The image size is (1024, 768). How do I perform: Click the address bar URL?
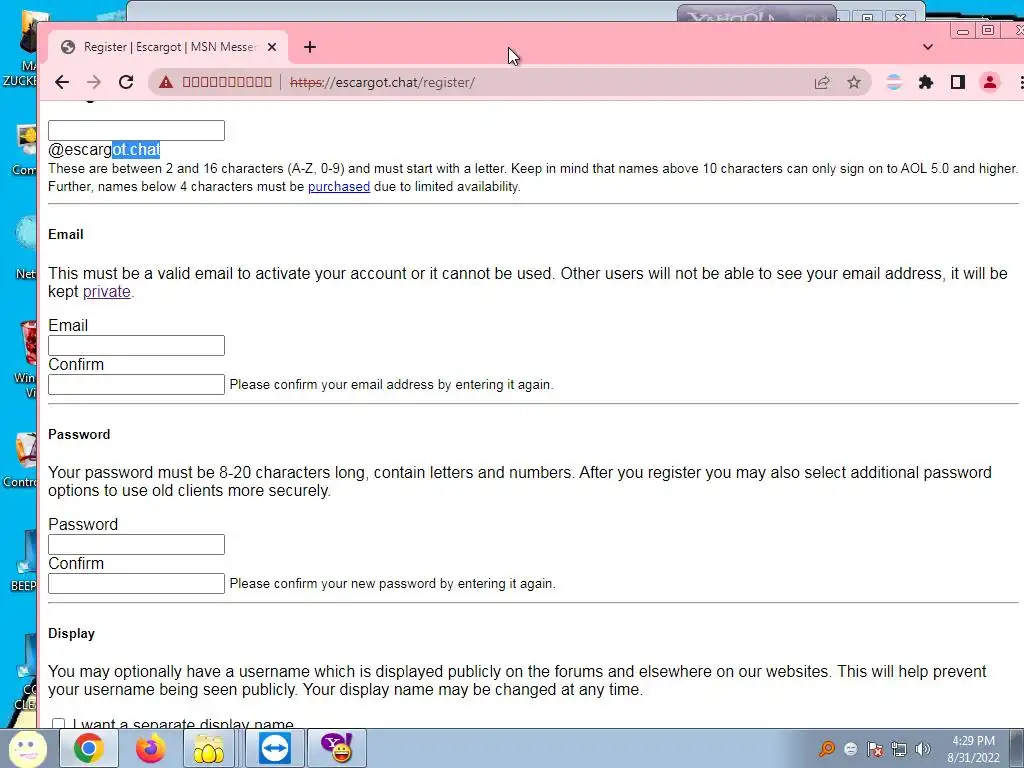[x=382, y=82]
